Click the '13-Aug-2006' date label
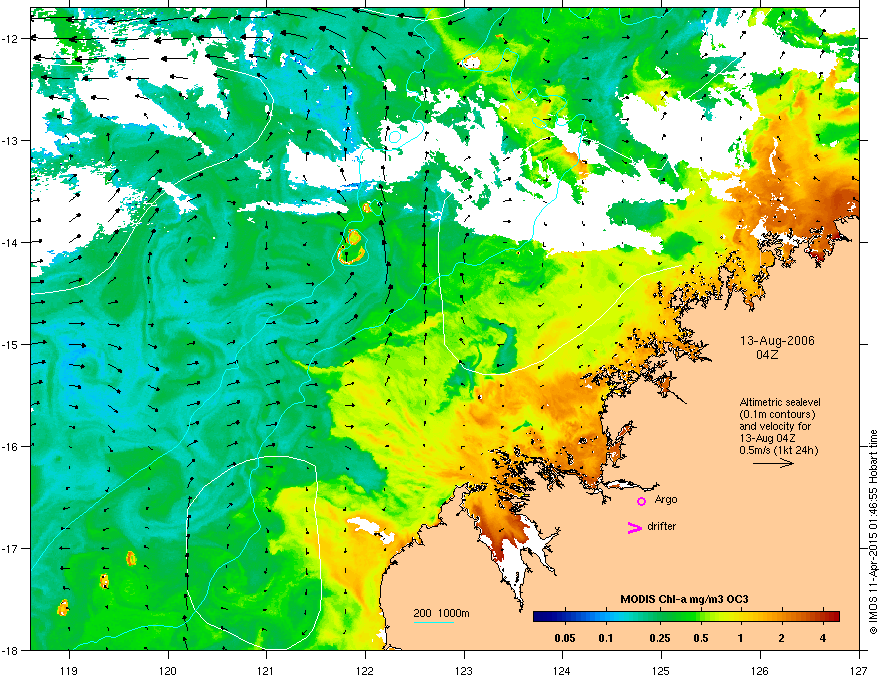 point(777,341)
